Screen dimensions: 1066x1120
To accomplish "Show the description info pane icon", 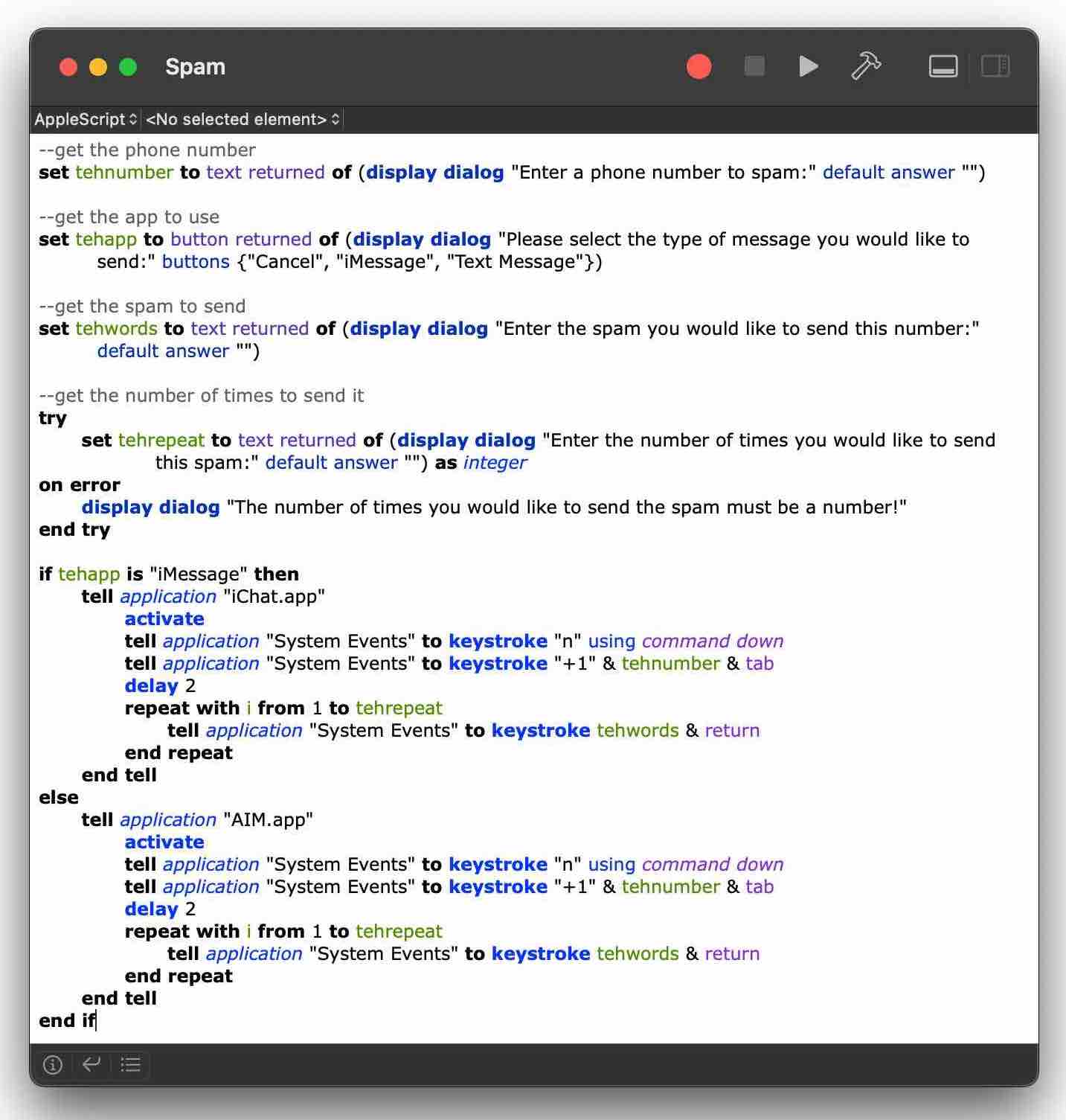I will [52, 1065].
